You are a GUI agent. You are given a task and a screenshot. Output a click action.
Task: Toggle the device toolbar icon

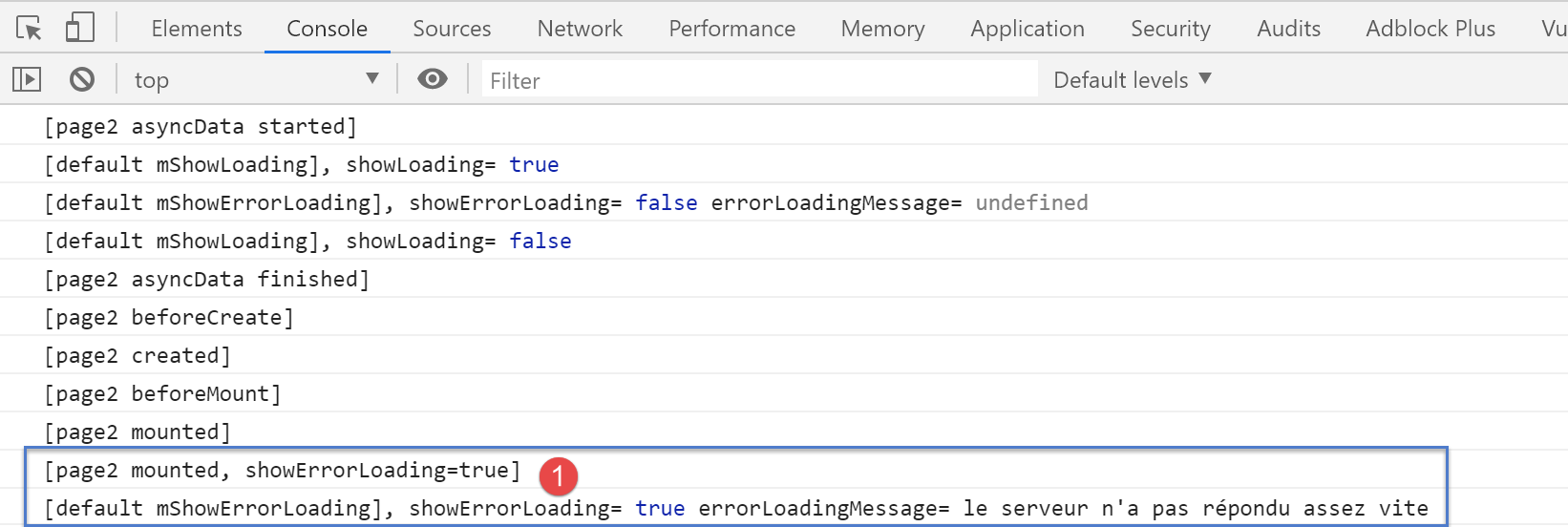(79, 28)
